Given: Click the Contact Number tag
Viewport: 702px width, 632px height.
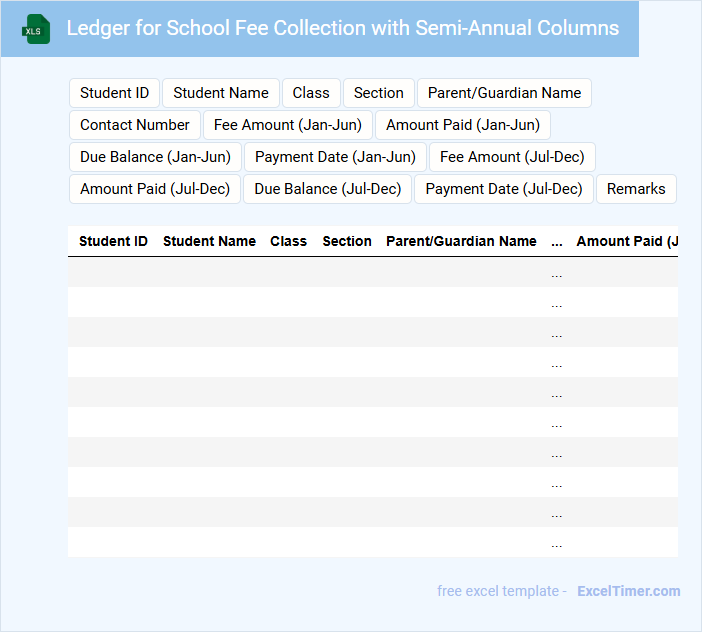Looking at the screenshot, I should pos(135,125).
